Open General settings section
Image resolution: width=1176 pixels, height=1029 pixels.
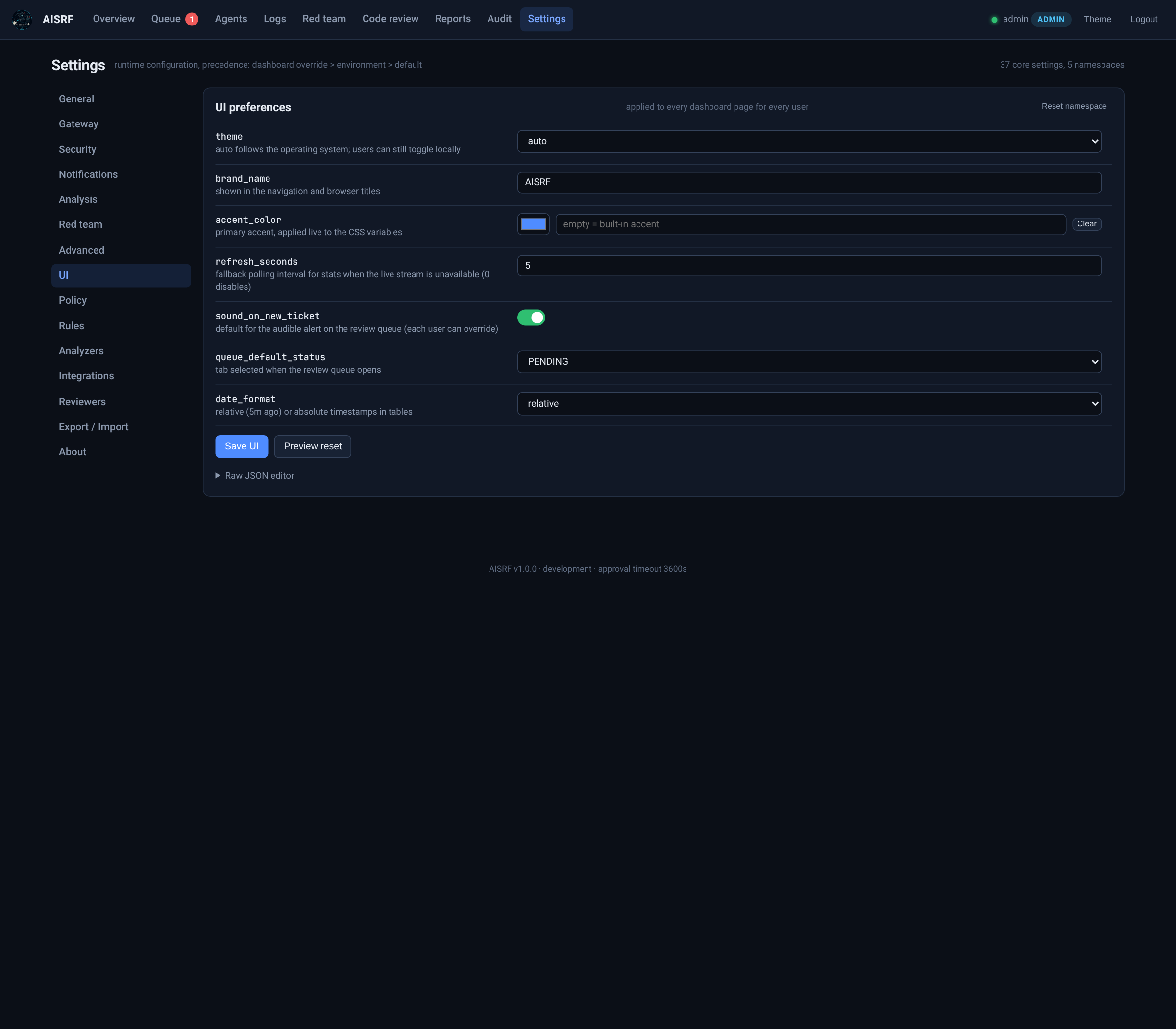[x=121, y=99]
